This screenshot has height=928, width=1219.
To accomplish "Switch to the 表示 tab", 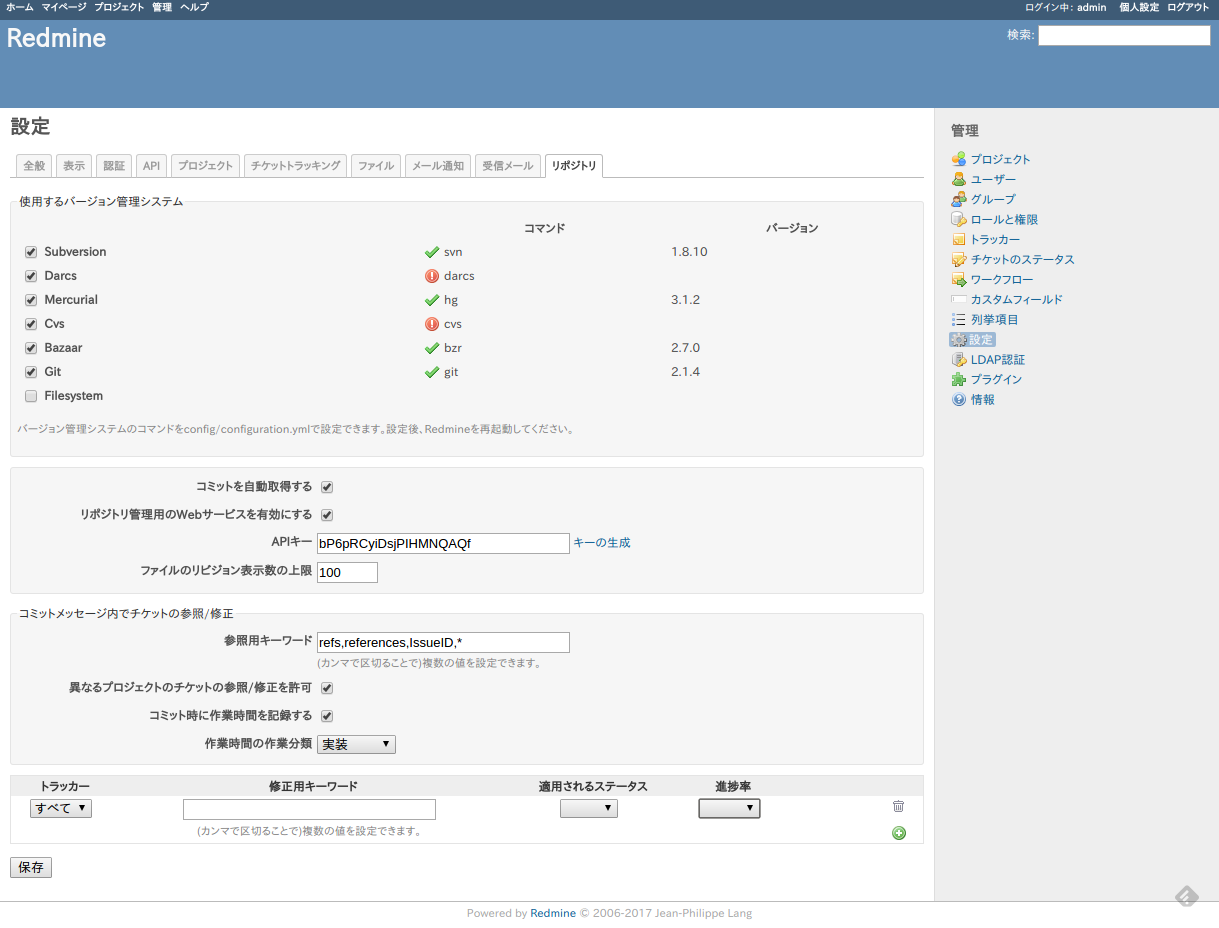I will coord(74,166).
